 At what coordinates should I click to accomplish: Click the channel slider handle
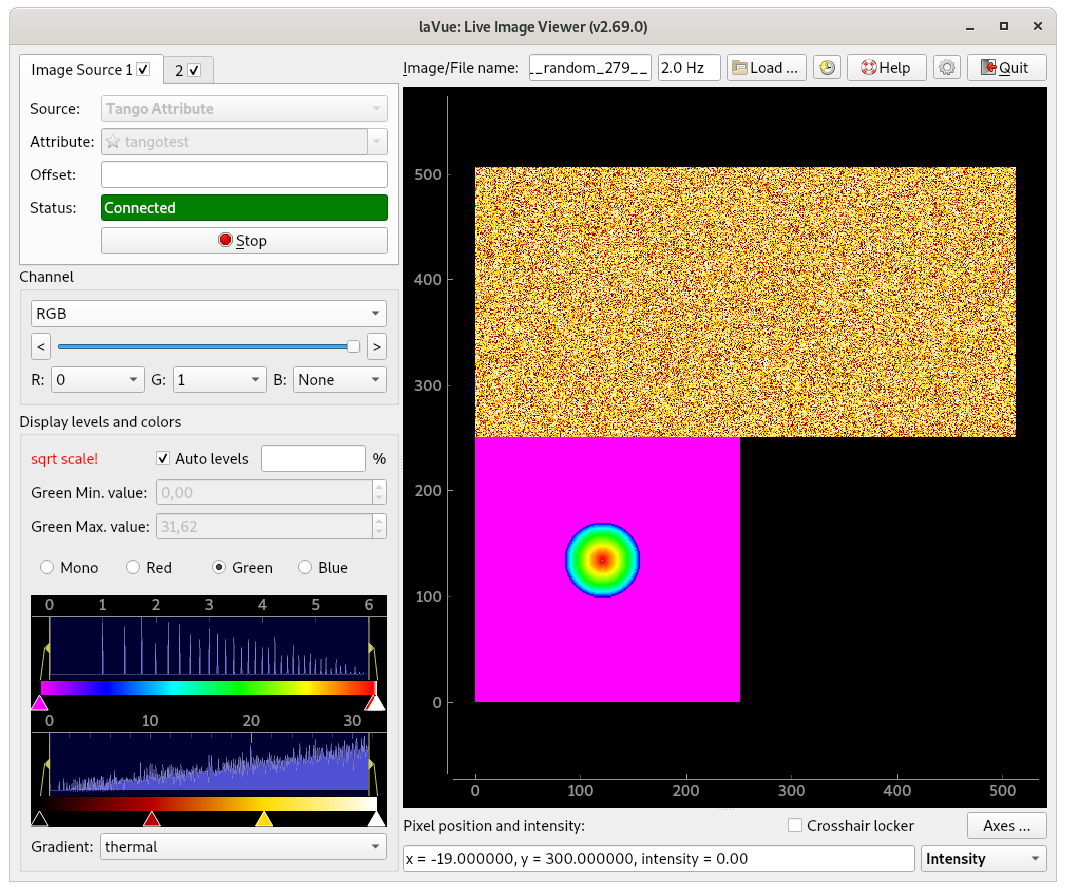coord(353,347)
